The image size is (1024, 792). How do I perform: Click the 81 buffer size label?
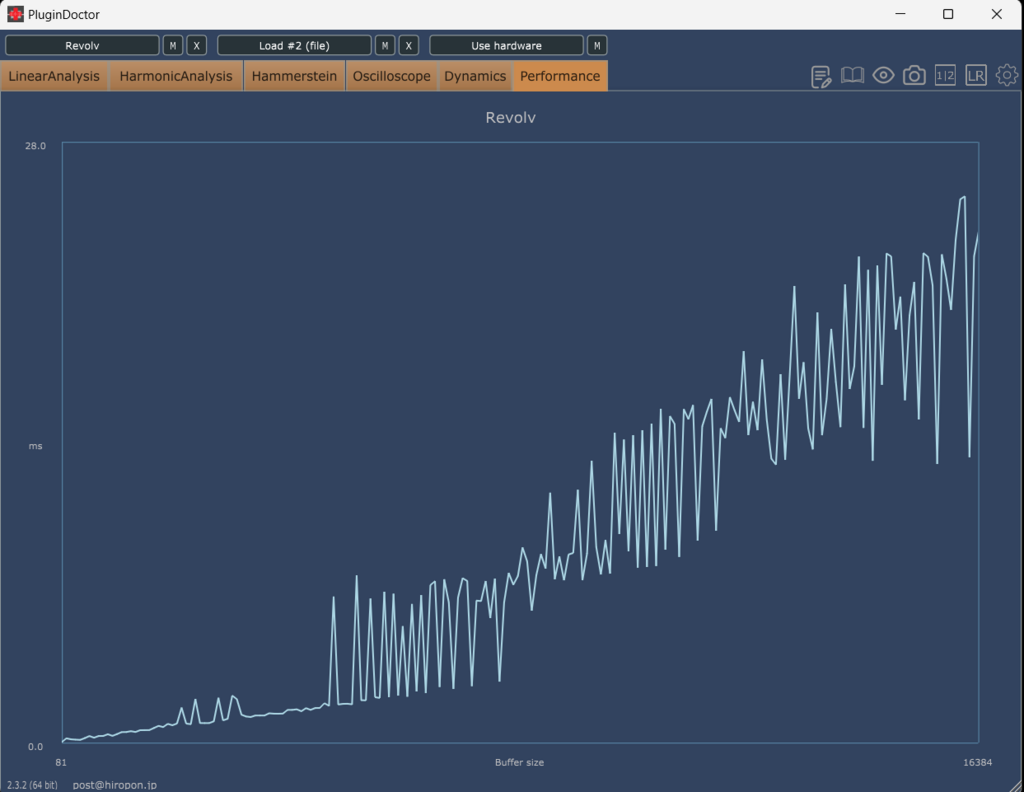click(61, 762)
